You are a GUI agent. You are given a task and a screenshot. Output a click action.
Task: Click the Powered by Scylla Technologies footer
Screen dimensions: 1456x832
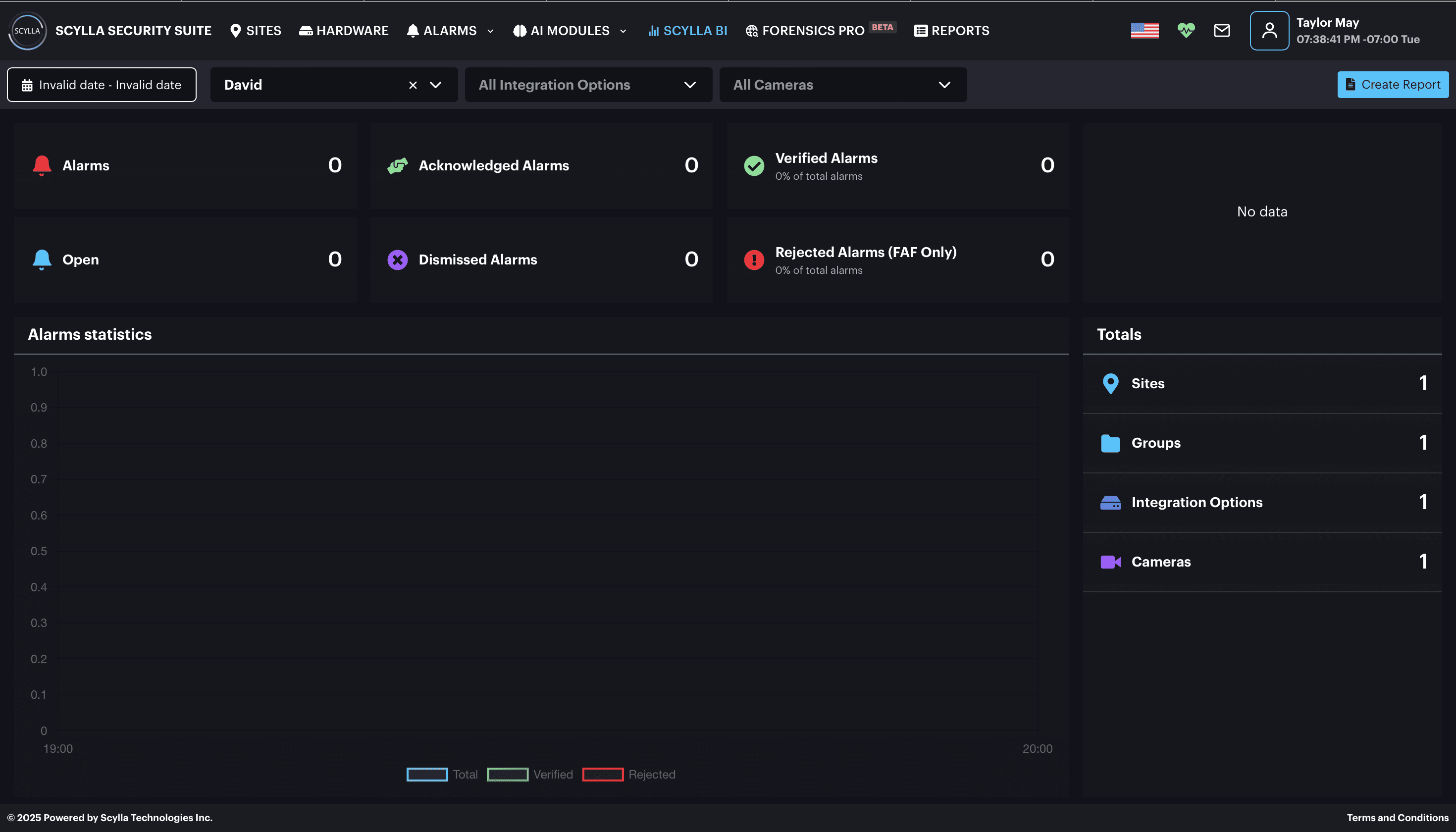pos(110,818)
